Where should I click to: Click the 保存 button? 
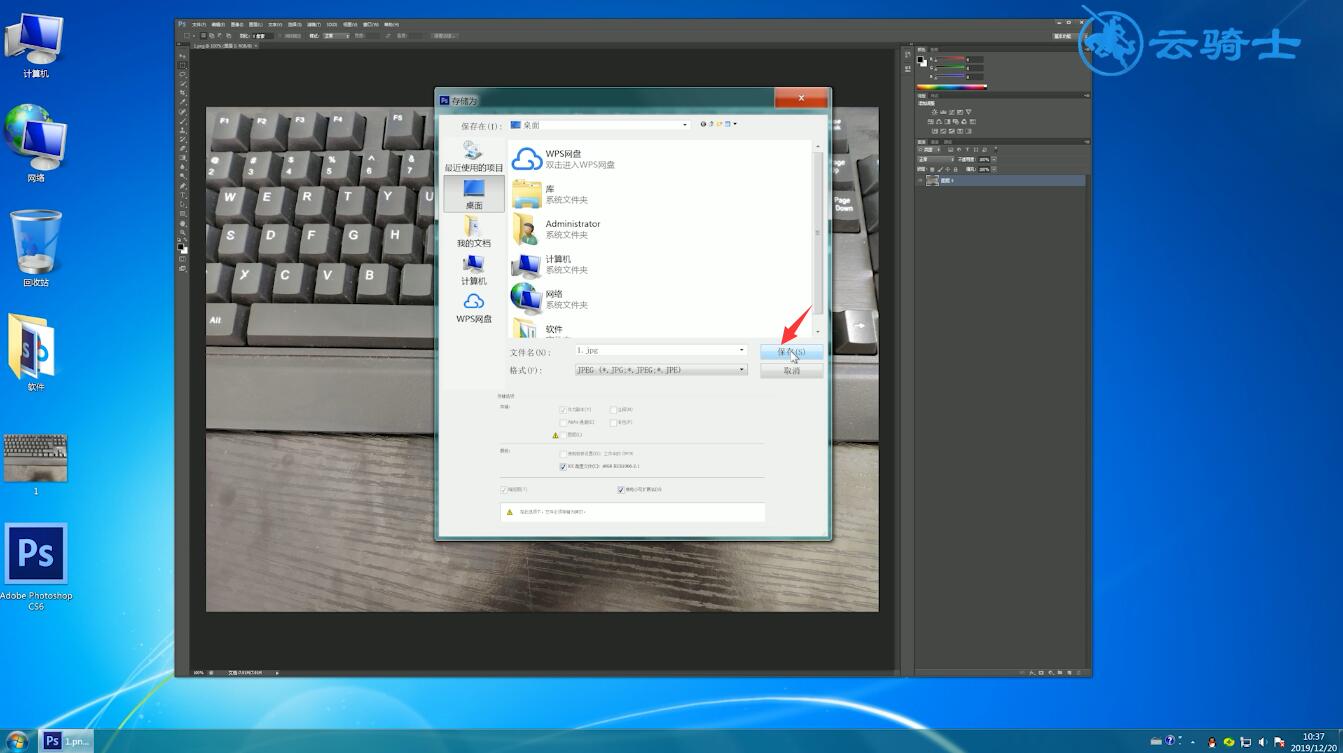point(791,352)
